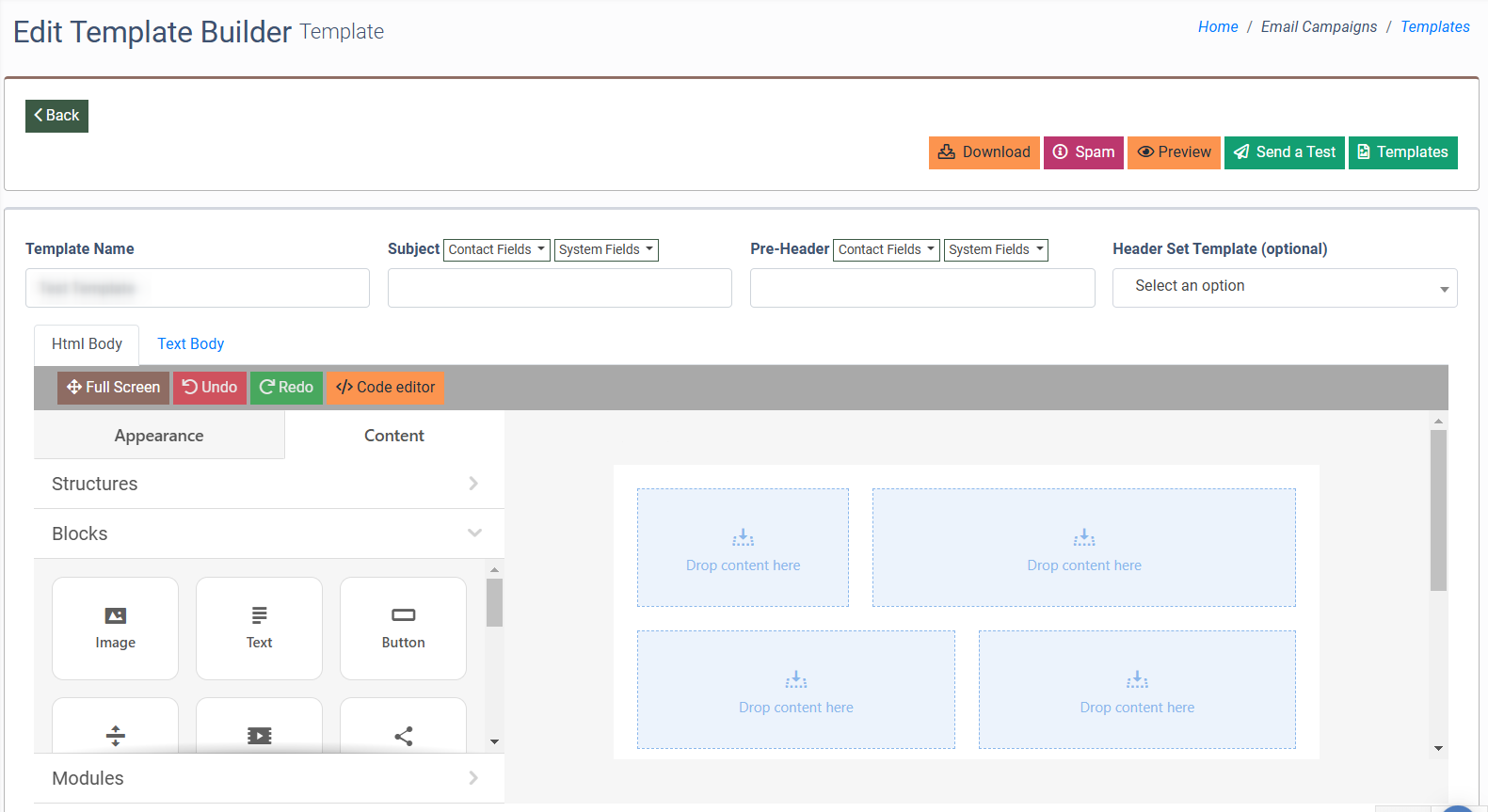Switch to the Appearance tab

pyautogui.click(x=159, y=436)
